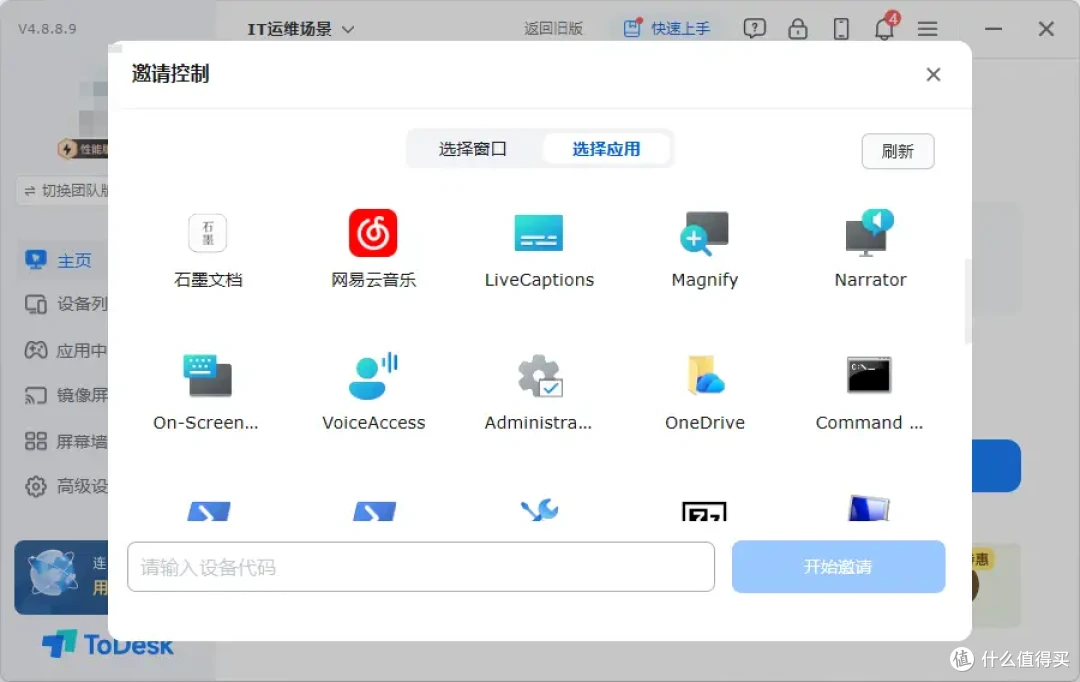The image size is (1080, 682).
Task: Focus the 请输入设备代码 input field
Action: click(x=421, y=566)
